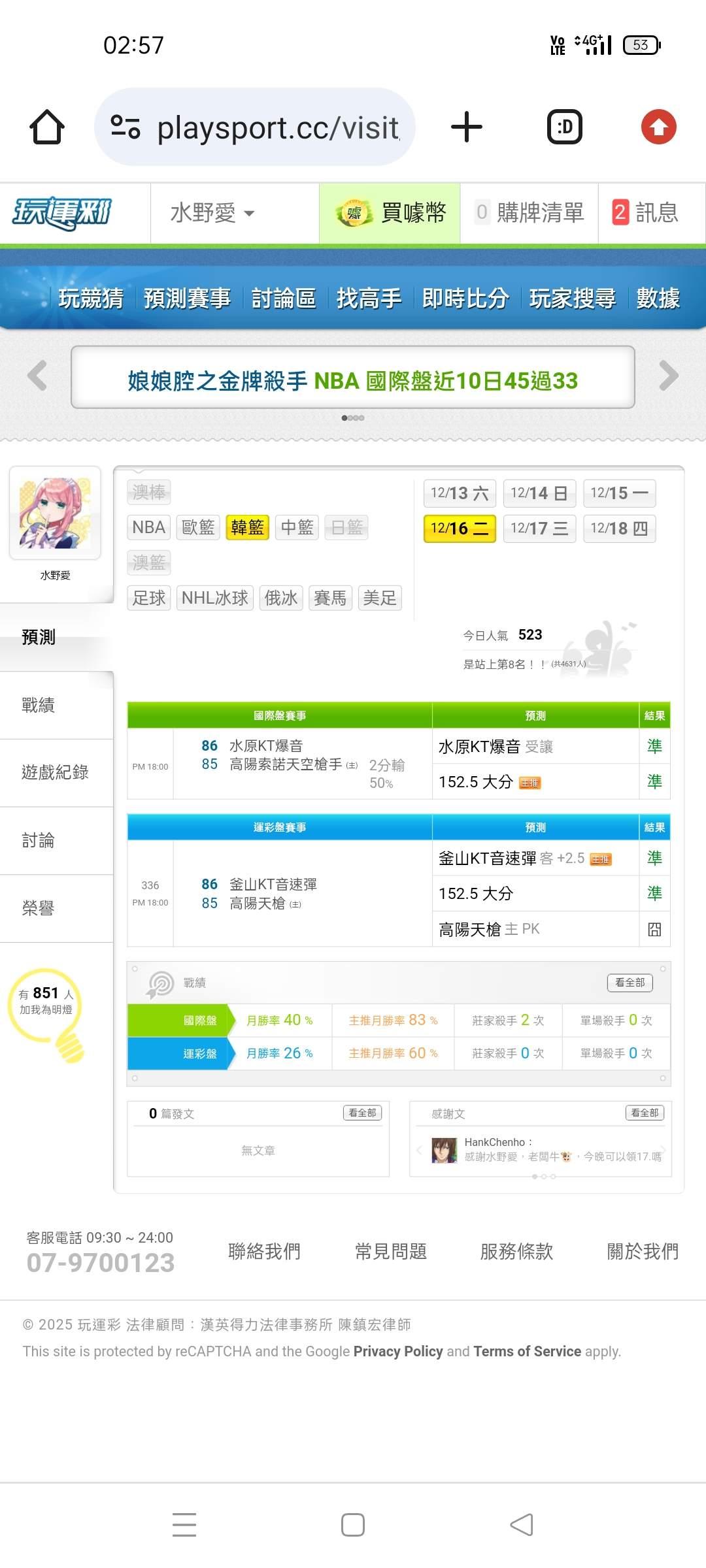The width and height of the screenshot is (706, 1568).
Task: Open the site settings icon in address bar
Action: 126,127
